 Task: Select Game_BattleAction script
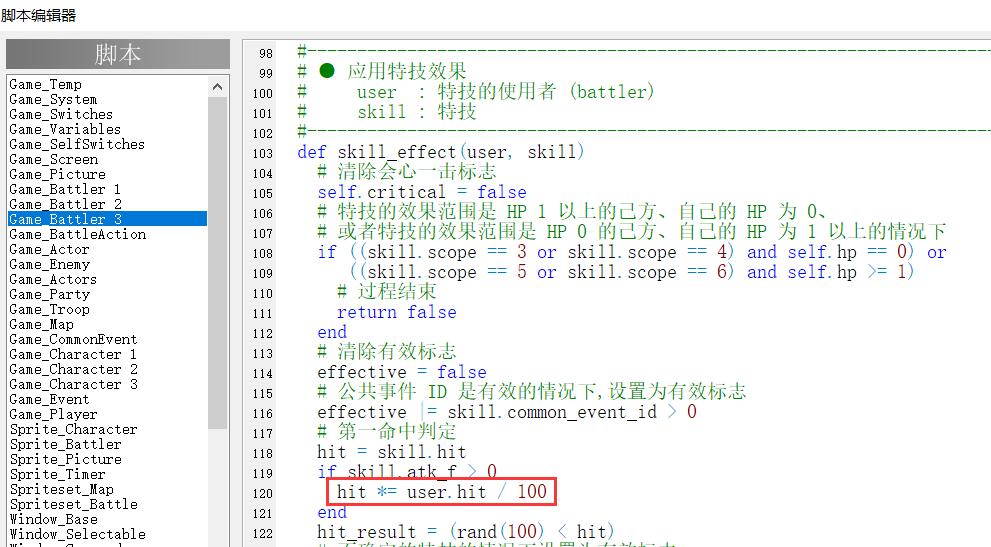click(x=77, y=235)
